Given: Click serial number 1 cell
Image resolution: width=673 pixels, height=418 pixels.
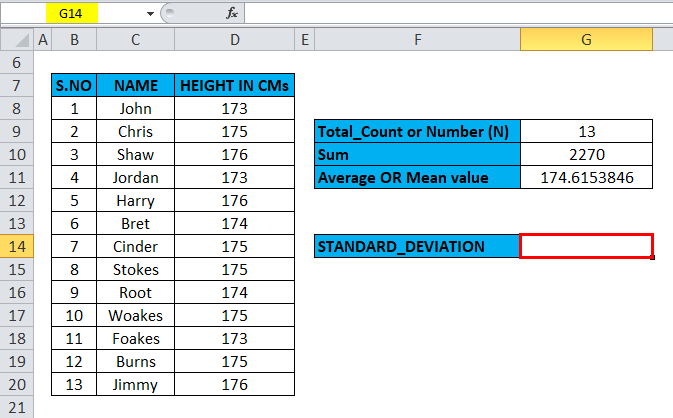Looking at the screenshot, I should tap(74, 109).
